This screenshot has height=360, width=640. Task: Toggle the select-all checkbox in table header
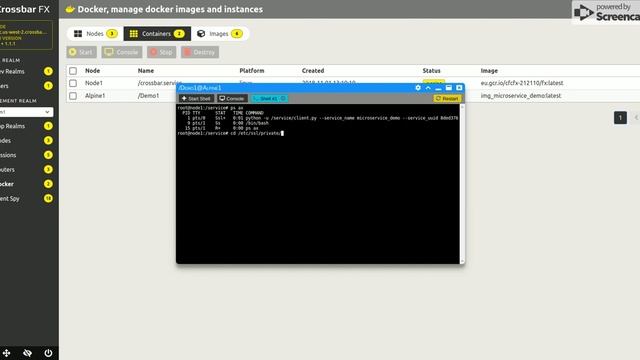point(73,71)
